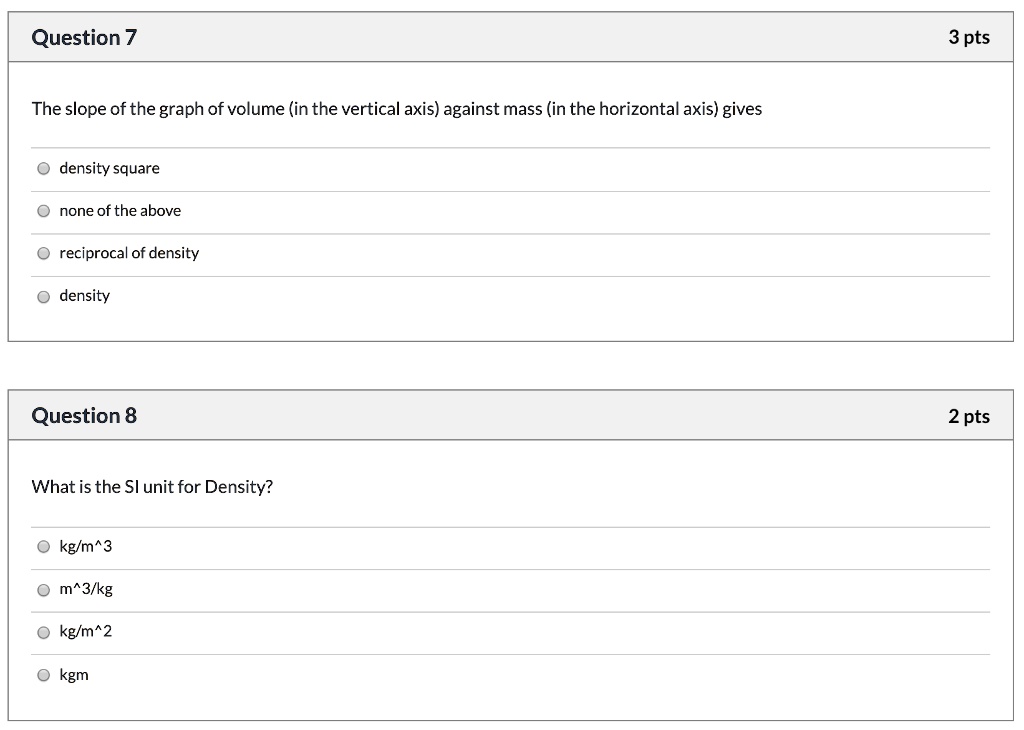
Task: Select the 'kg/m^2' radio button
Action: pos(44,633)
